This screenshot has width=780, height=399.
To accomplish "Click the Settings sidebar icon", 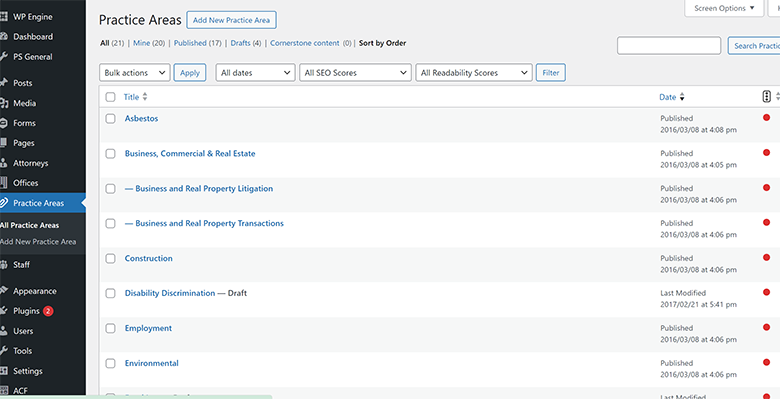I will (3, 371).
